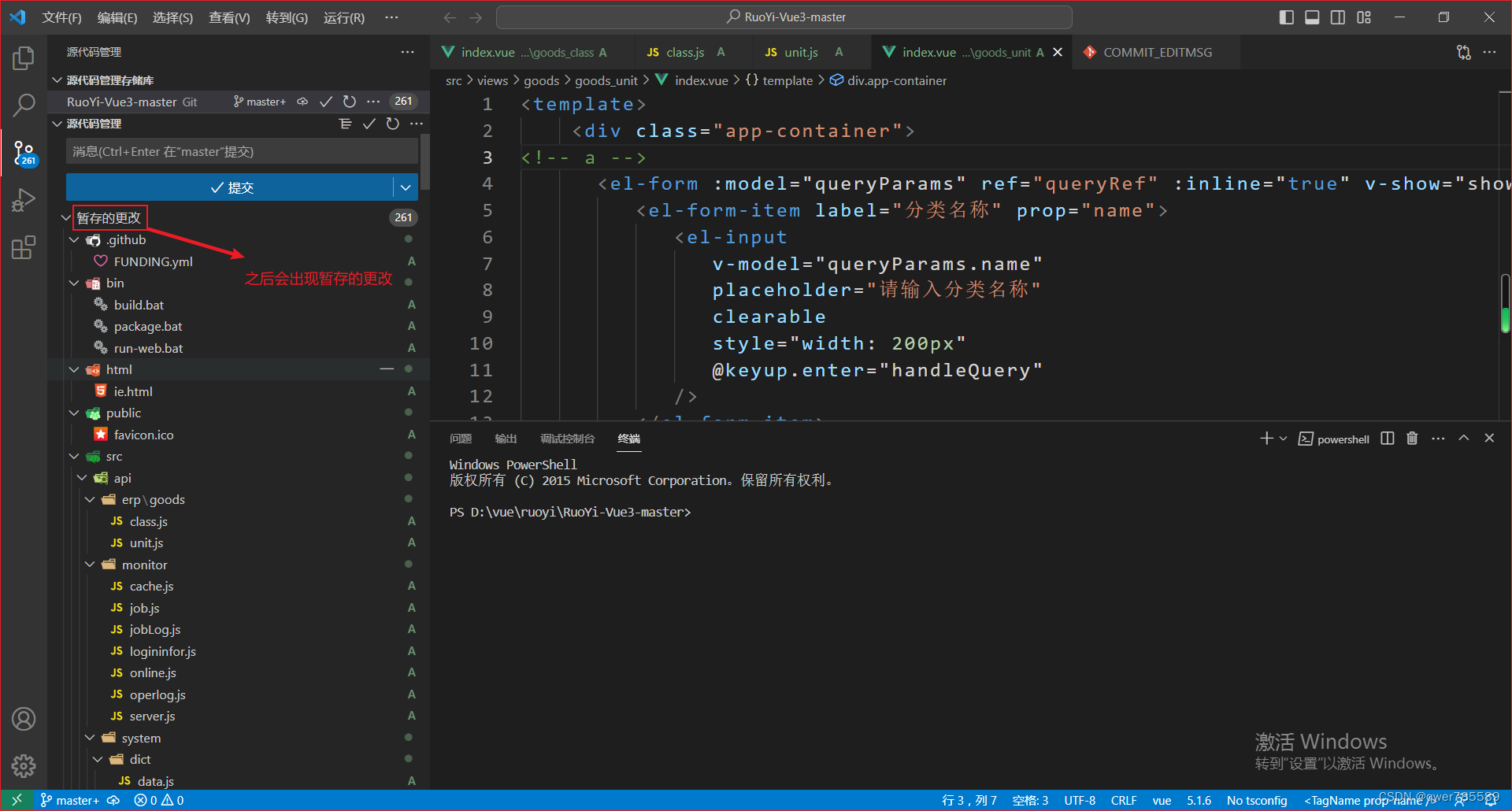
Task: Click the editor vertical scrollbar thumb
Action: [x=1505, y=303]
